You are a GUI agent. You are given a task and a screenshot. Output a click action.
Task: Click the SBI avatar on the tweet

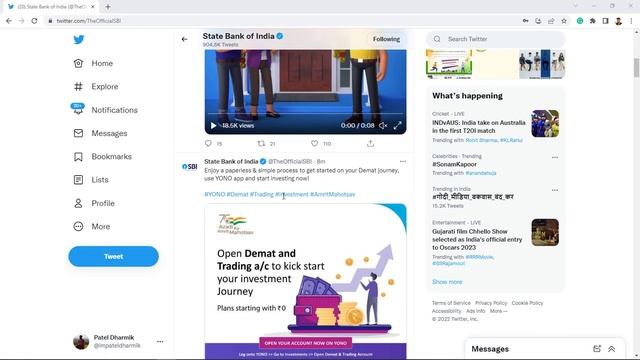tap(190, 167)
